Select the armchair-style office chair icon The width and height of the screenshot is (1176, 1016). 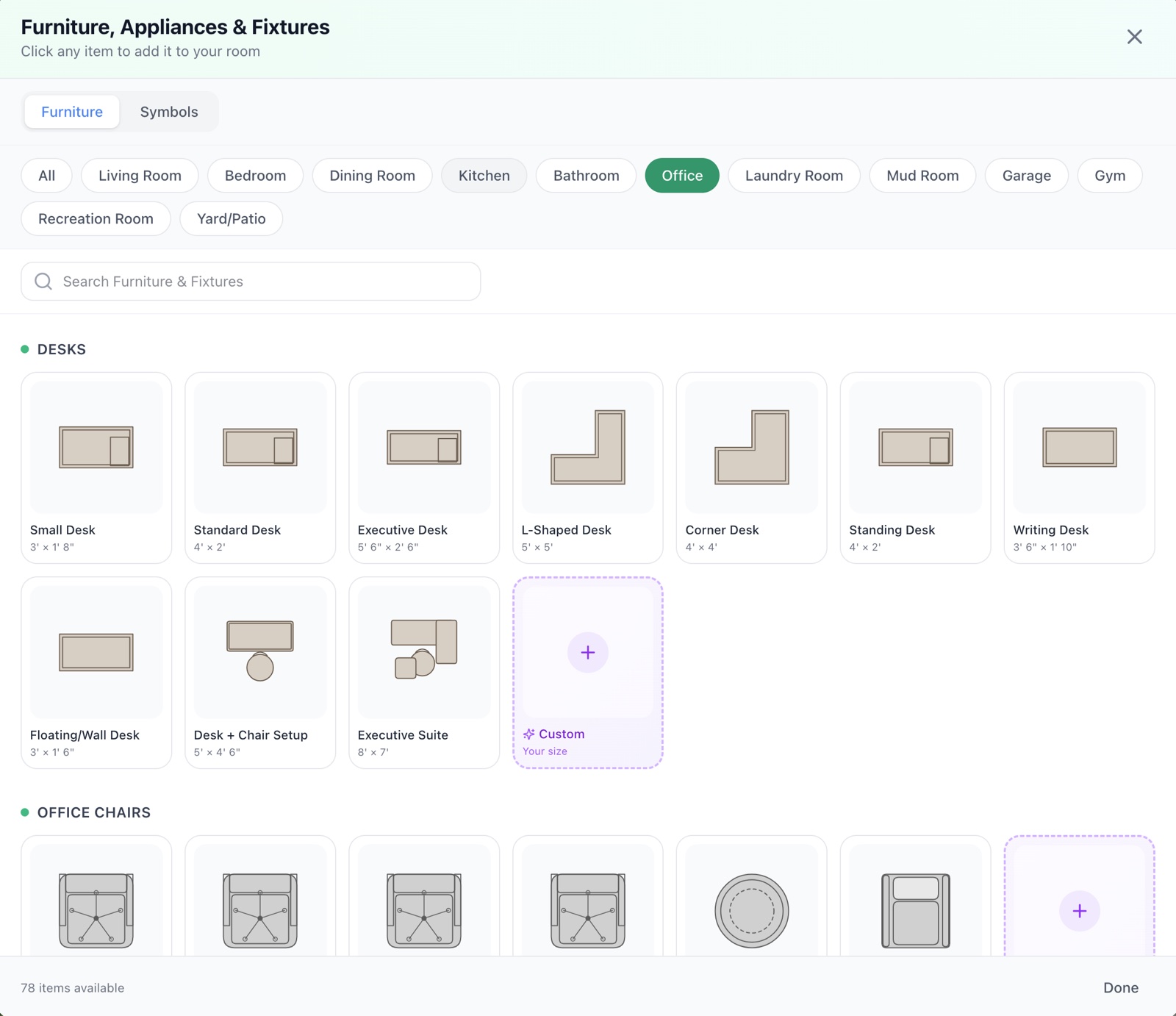pos(916,911)
